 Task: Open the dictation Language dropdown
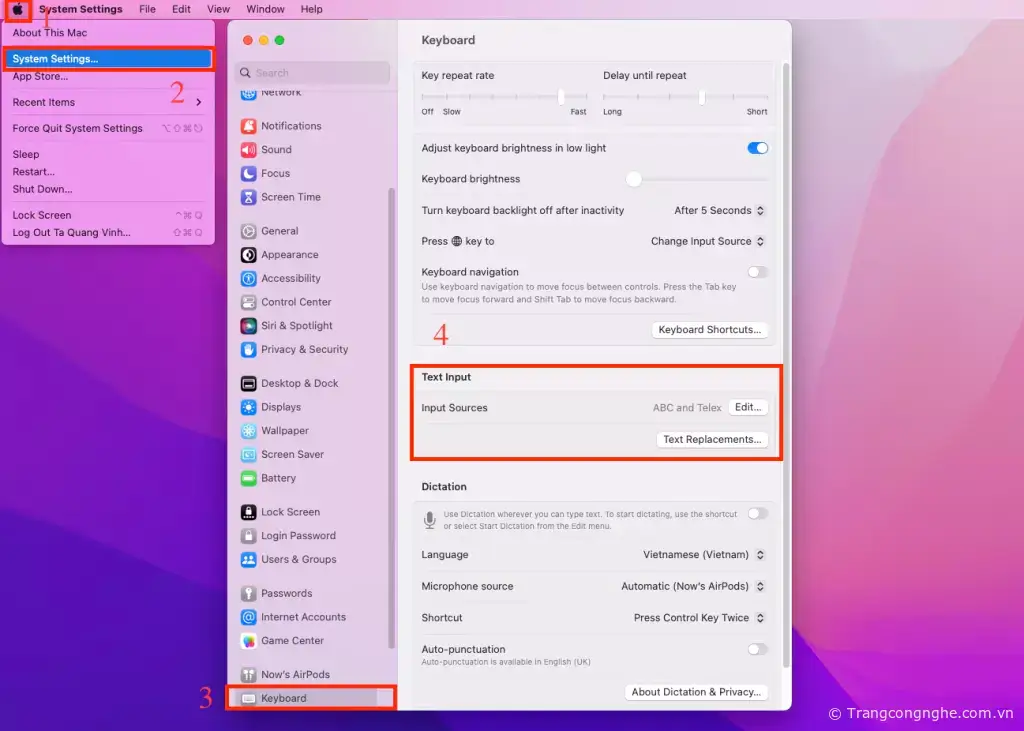click(x=704, y=555)
